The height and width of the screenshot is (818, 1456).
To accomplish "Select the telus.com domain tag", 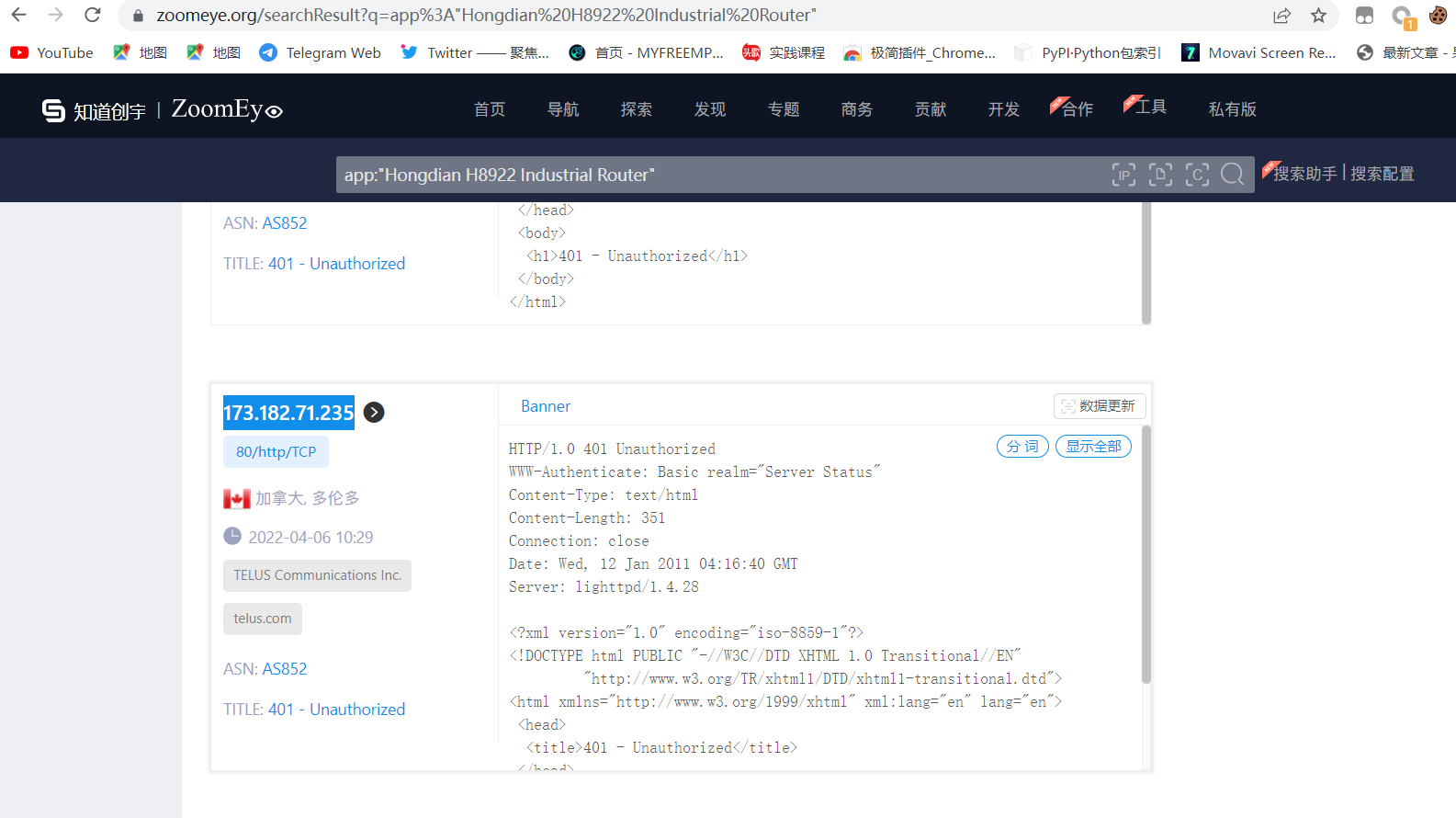I will pyautogui.click(x=263, y=619).
